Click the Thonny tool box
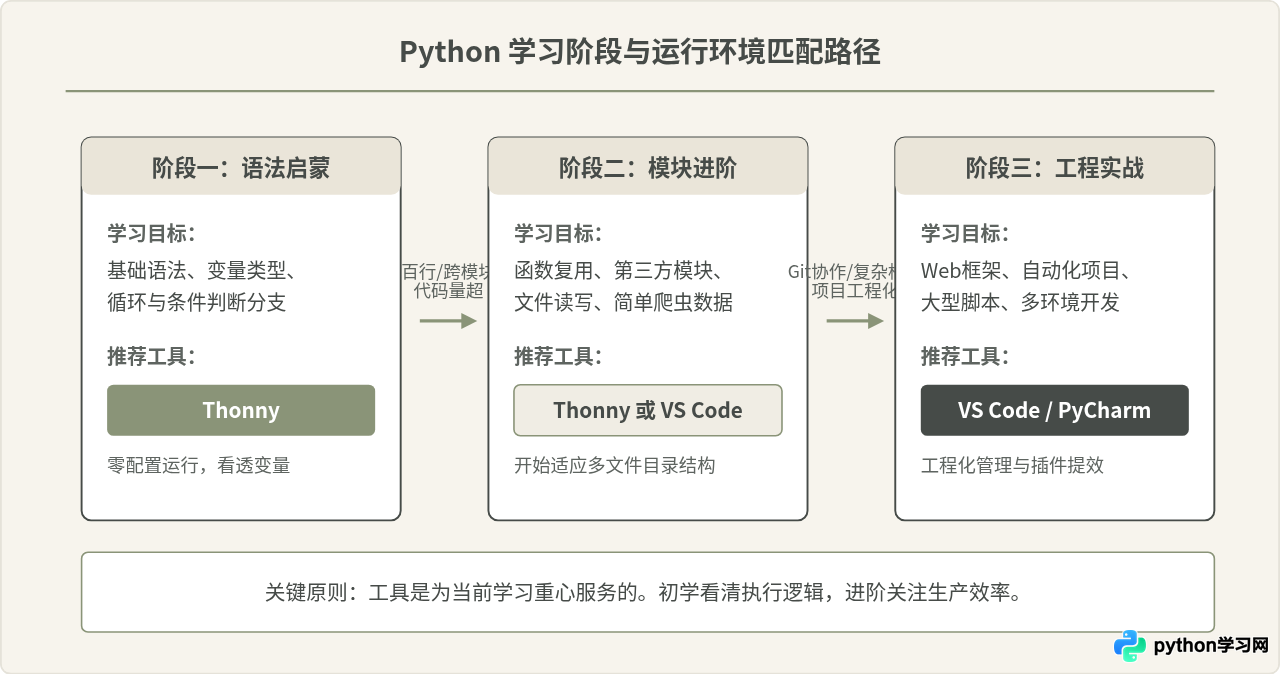 (x=241, y=410)
